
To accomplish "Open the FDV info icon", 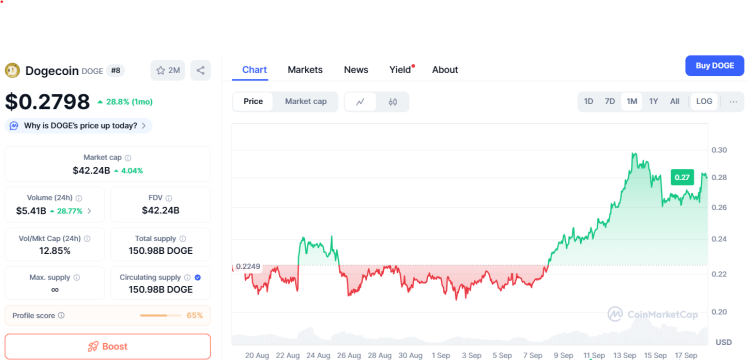I will pos(169,198).
